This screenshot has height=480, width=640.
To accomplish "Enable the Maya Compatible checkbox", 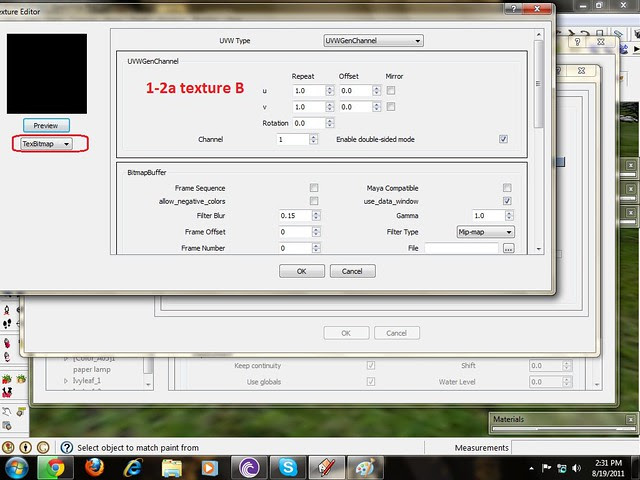I will point(507,188).
